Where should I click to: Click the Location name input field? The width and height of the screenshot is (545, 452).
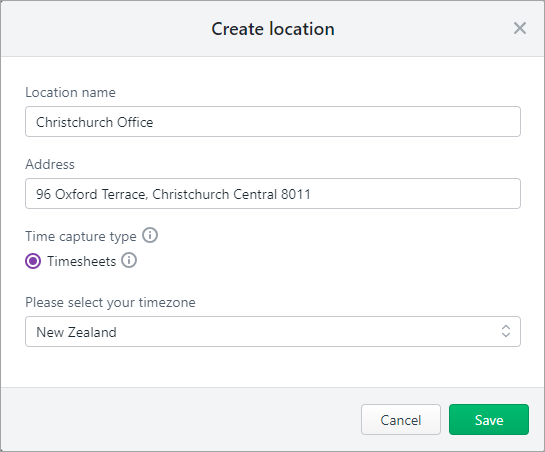click(x=273, y=122)
